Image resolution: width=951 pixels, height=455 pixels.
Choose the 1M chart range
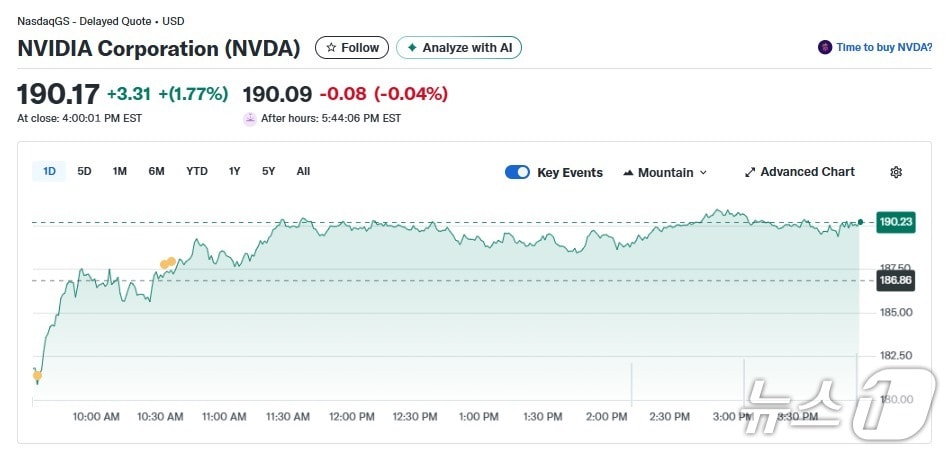(120, 171)
